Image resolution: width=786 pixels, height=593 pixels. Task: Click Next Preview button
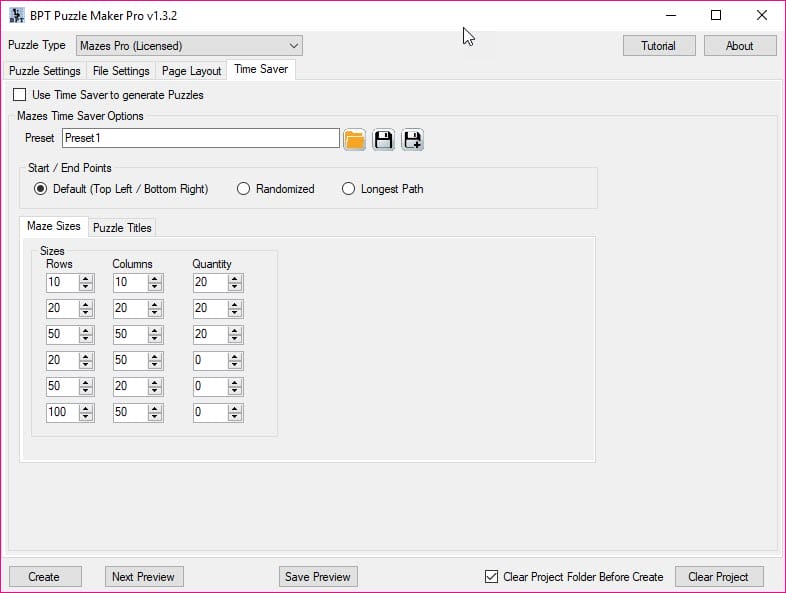pyautogui.click(x=144, y=576)
